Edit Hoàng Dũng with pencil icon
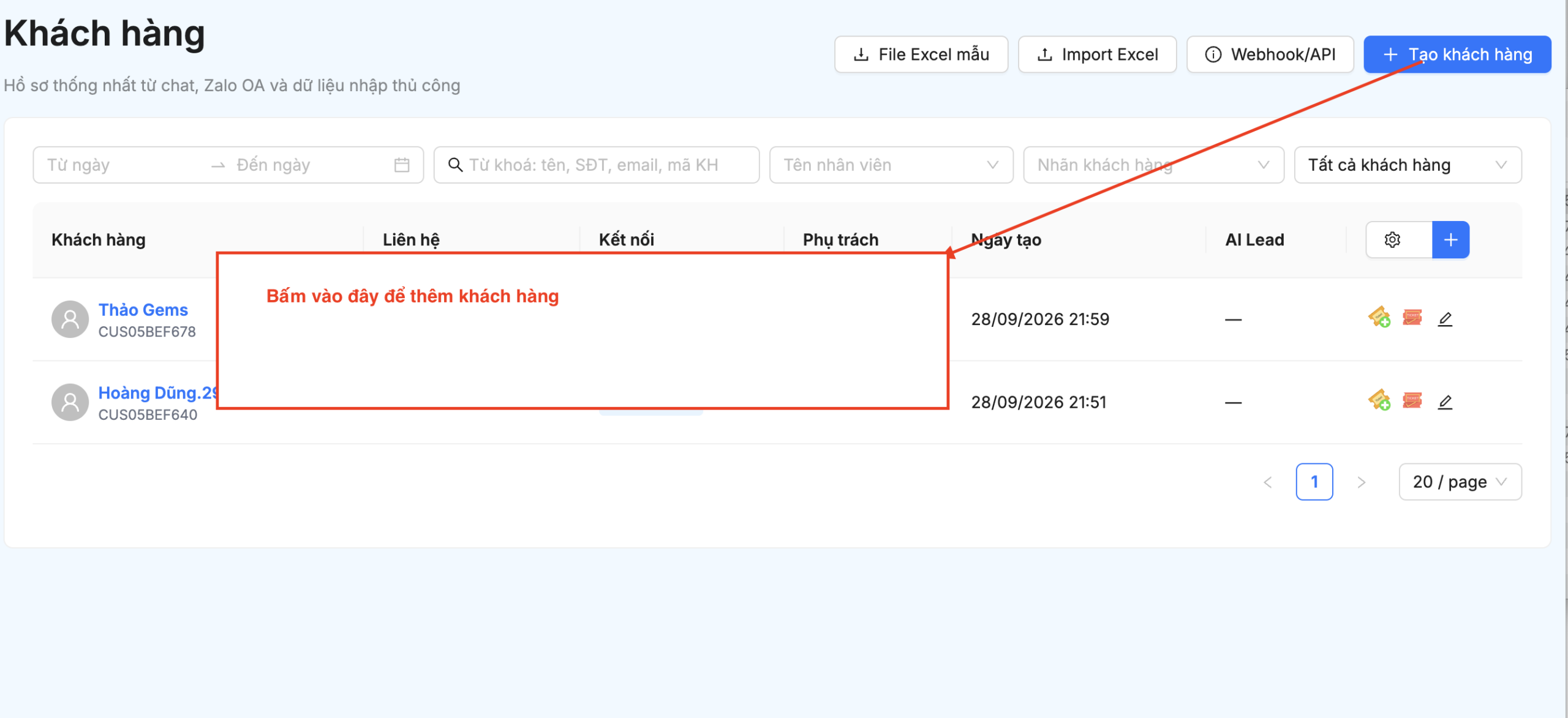Screen dimensions: 1568x718 tap(1445, 402)
